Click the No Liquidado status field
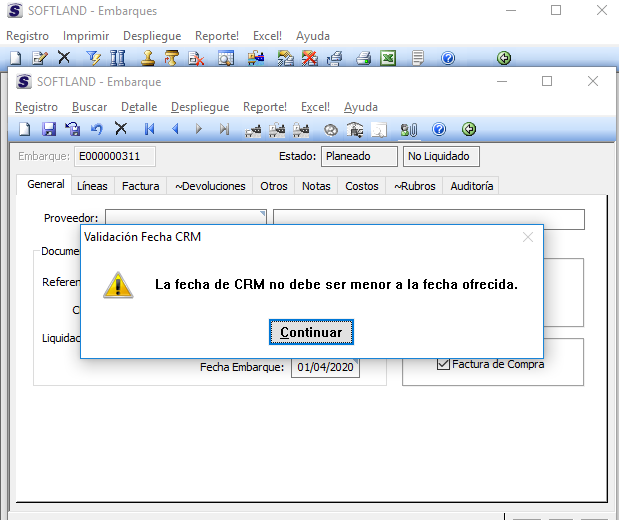This screenshot has height=520, width=619. [441, 156]
